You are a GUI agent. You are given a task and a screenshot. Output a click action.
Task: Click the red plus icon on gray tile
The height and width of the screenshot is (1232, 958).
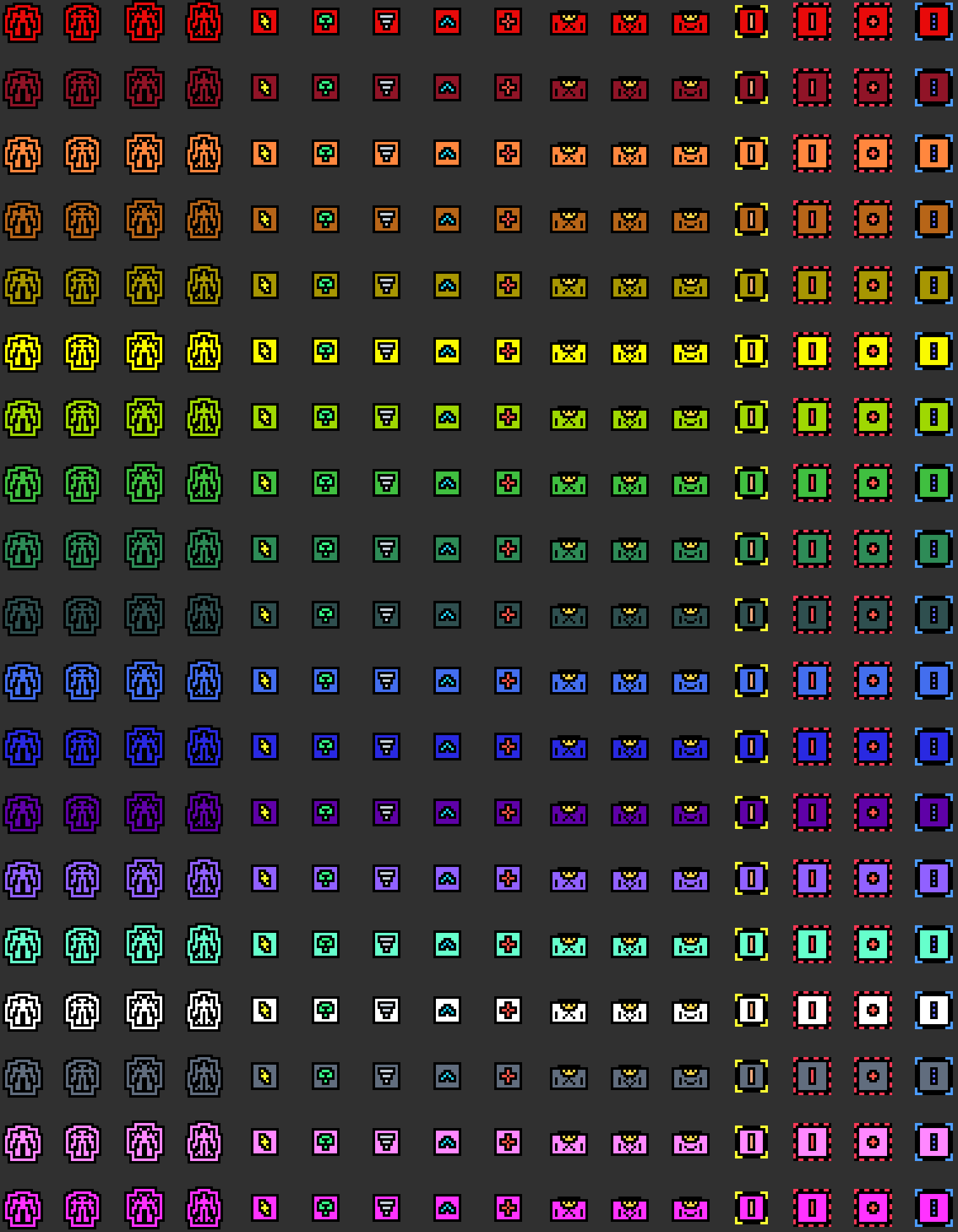508,1077
